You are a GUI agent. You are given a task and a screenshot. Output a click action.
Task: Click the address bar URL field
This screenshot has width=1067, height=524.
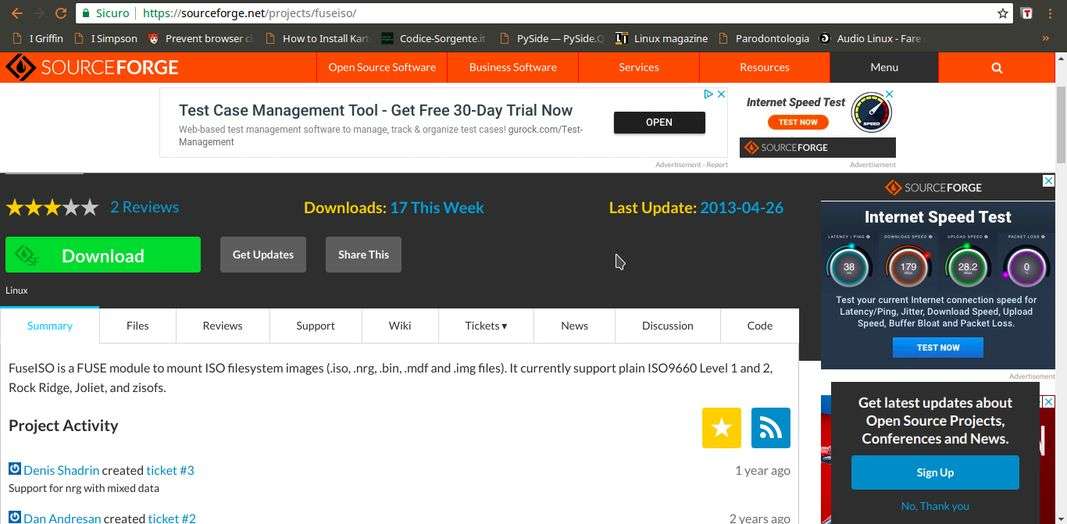click(544, 13)
